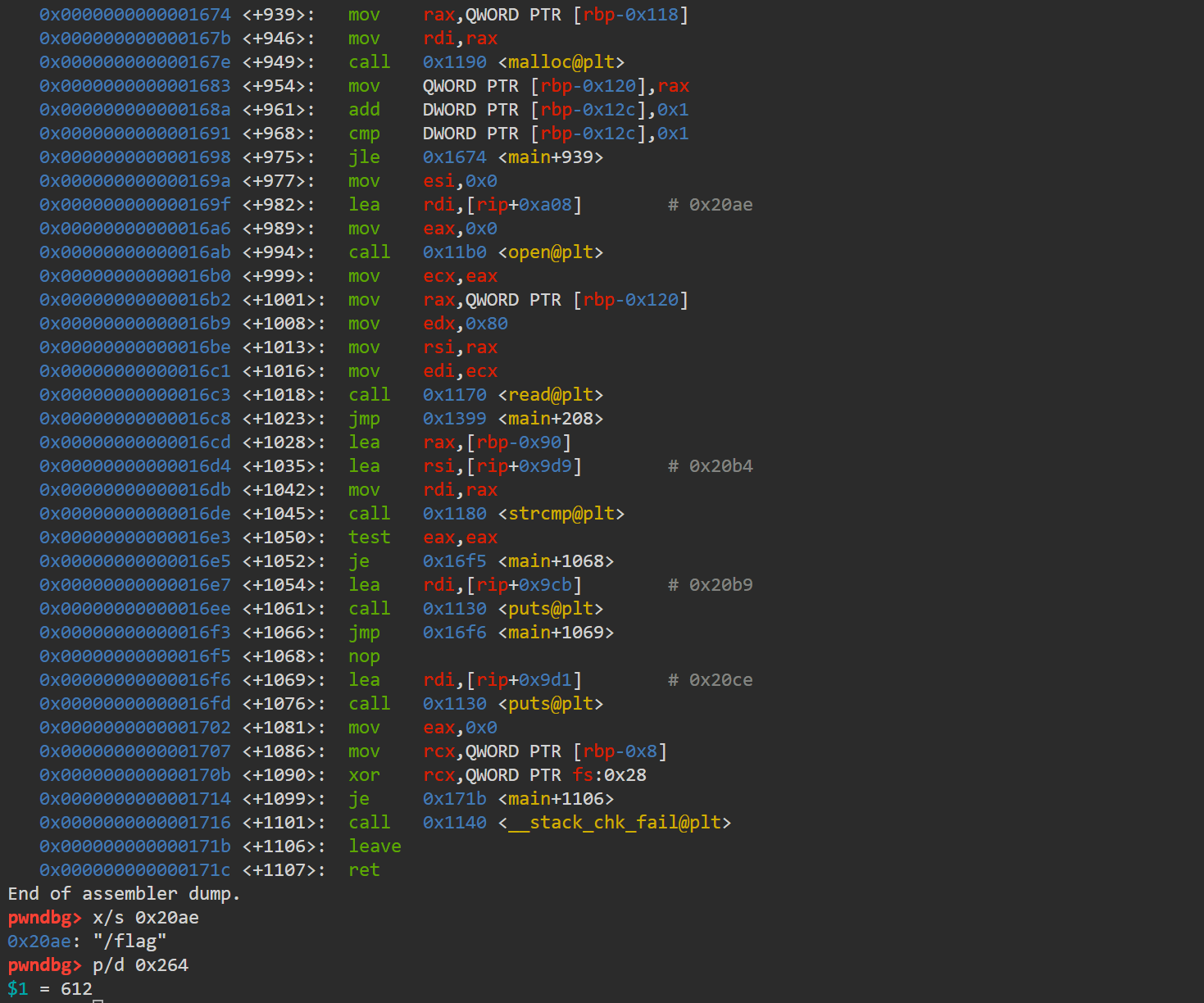Click the address 0x0000000000001674
This screenshot has height=1003, width=1204.
(135, 15)
